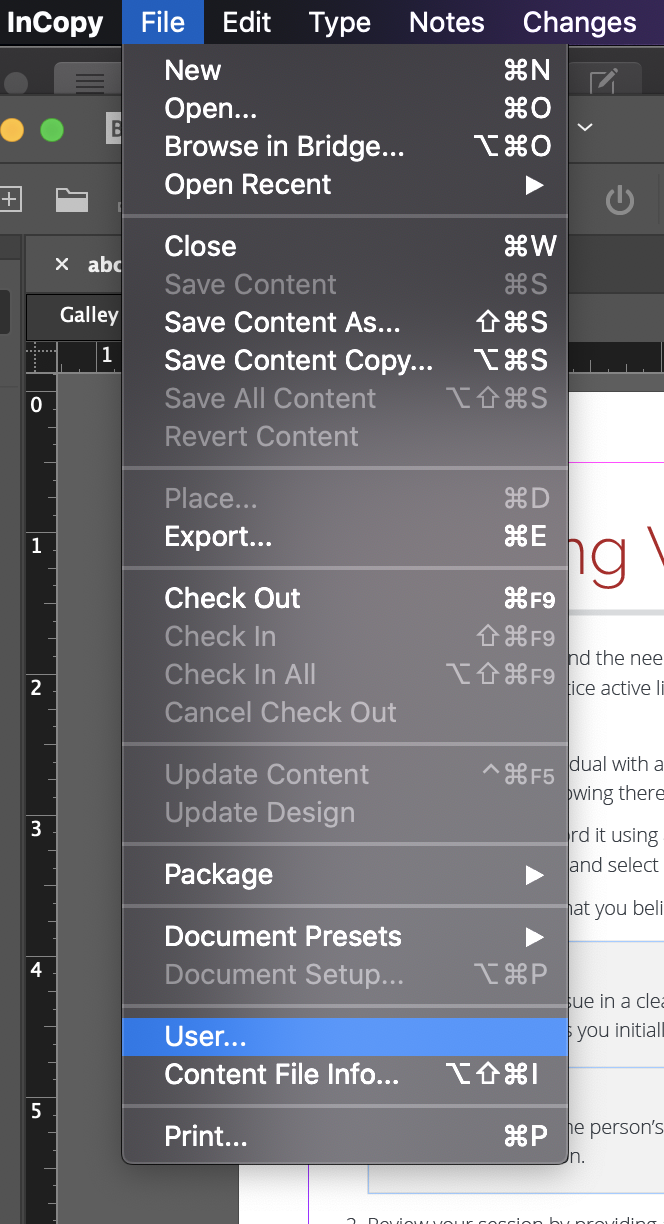The image size is (664, 1224).
Task: Click the pencil edit icon at top right
Action: point(603,82)
